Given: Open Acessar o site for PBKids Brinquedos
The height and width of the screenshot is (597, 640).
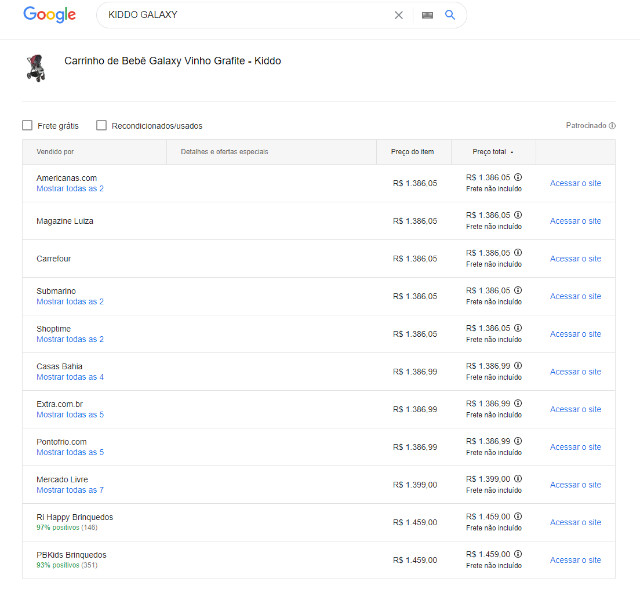Looking at the screenshot, I should (x=576, y=560).
